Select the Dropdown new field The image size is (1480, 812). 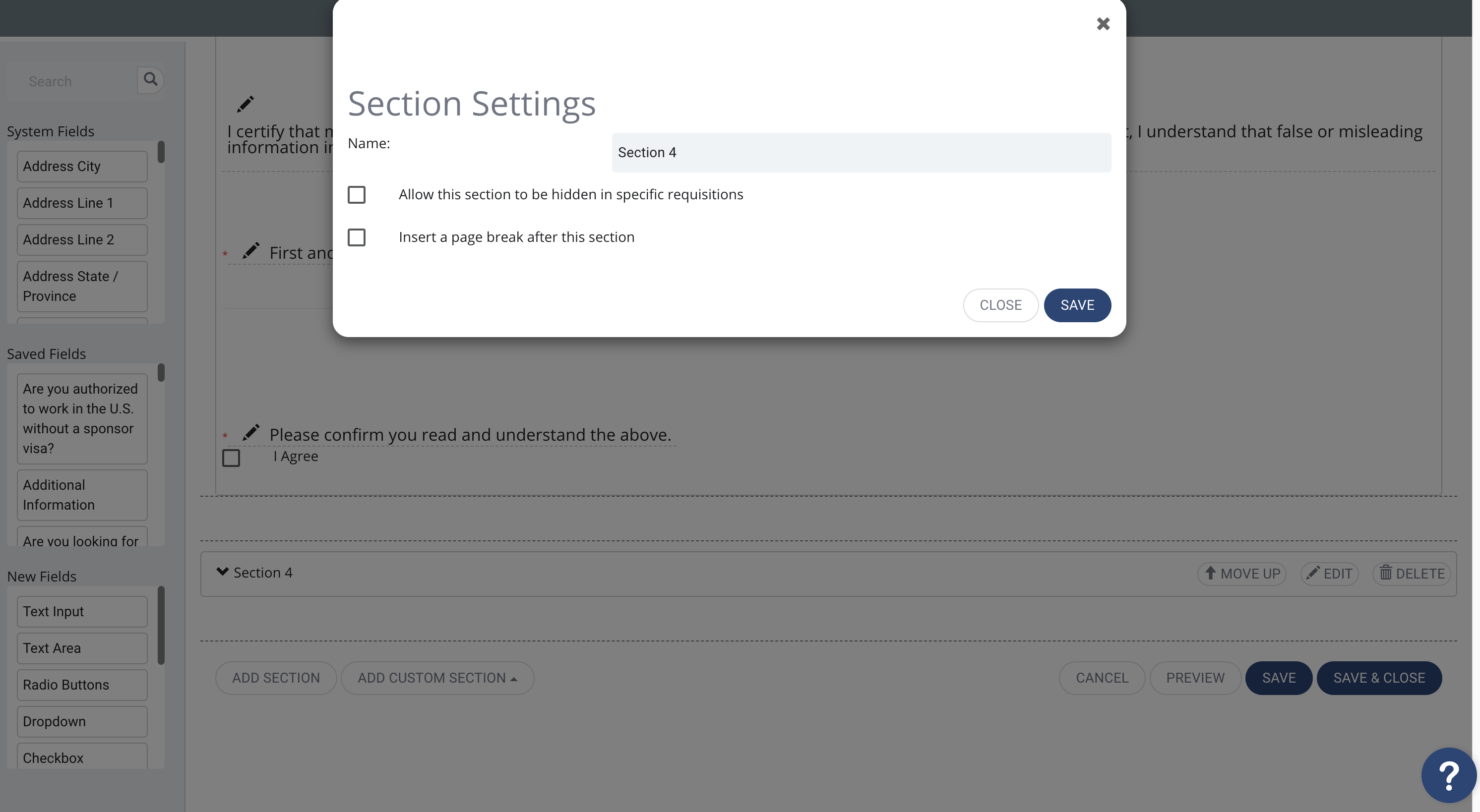pyautogui.click(x=82, y=722)
